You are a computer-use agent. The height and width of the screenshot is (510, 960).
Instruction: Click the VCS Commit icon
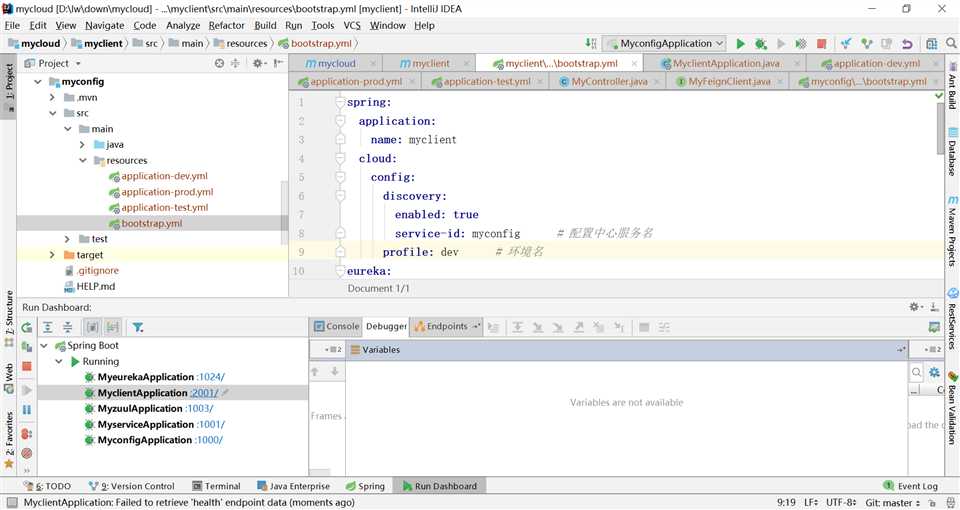point(866,43)
